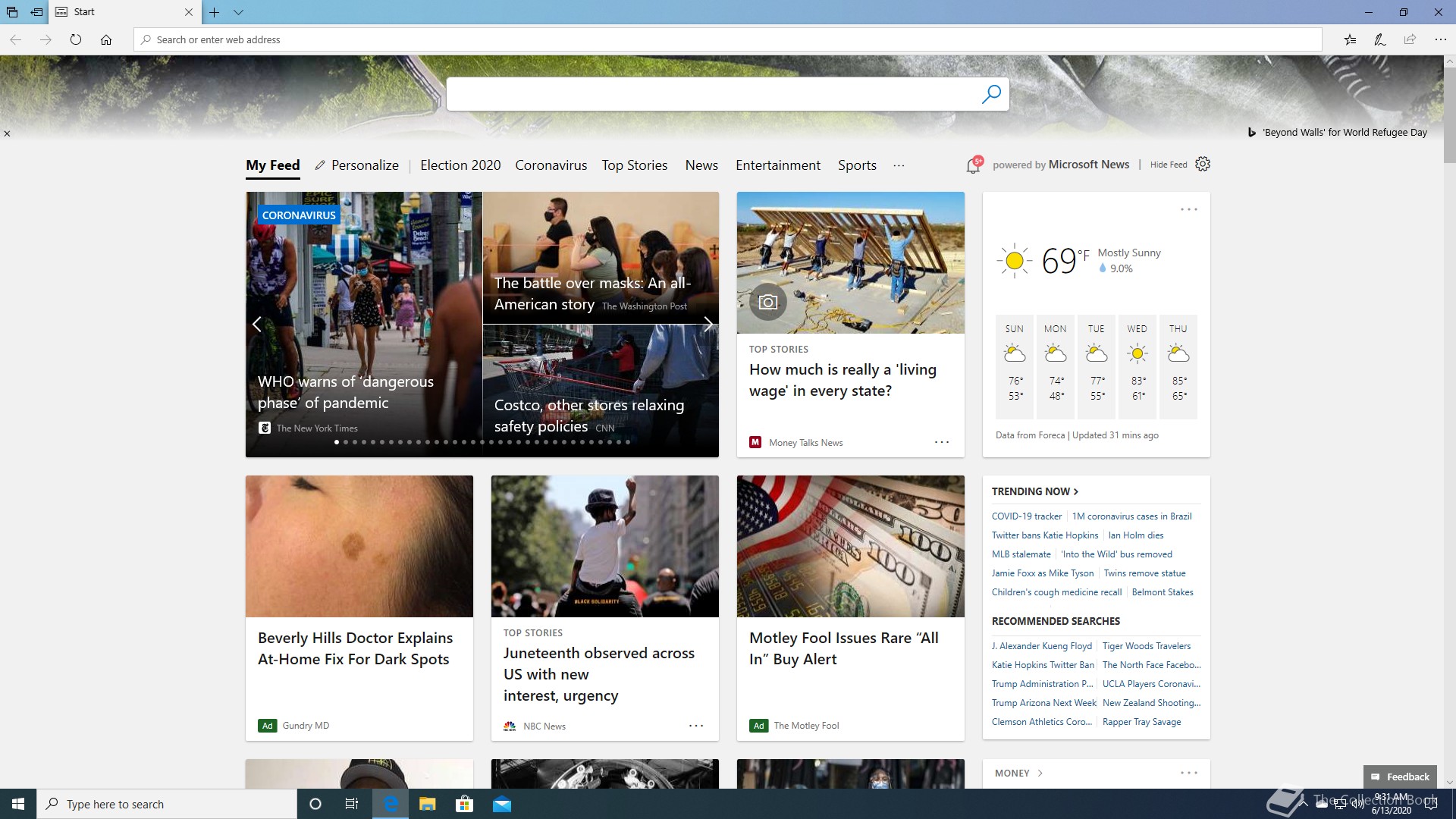Click the Add notes pen icon
1456x819 pixels.
tap(1380, 39)
